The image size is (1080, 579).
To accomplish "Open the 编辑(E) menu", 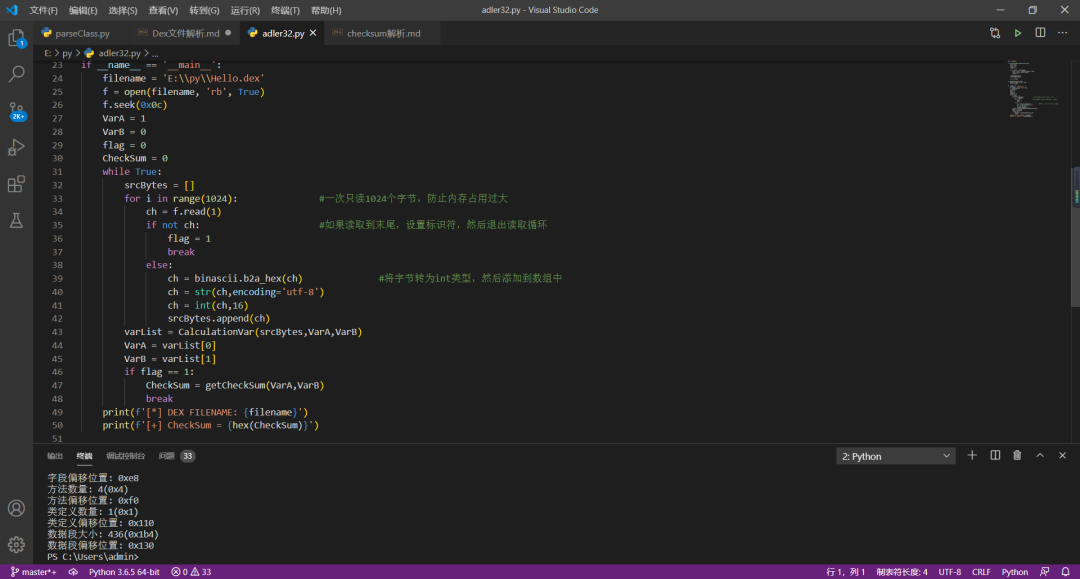I will tap(83, 10).
